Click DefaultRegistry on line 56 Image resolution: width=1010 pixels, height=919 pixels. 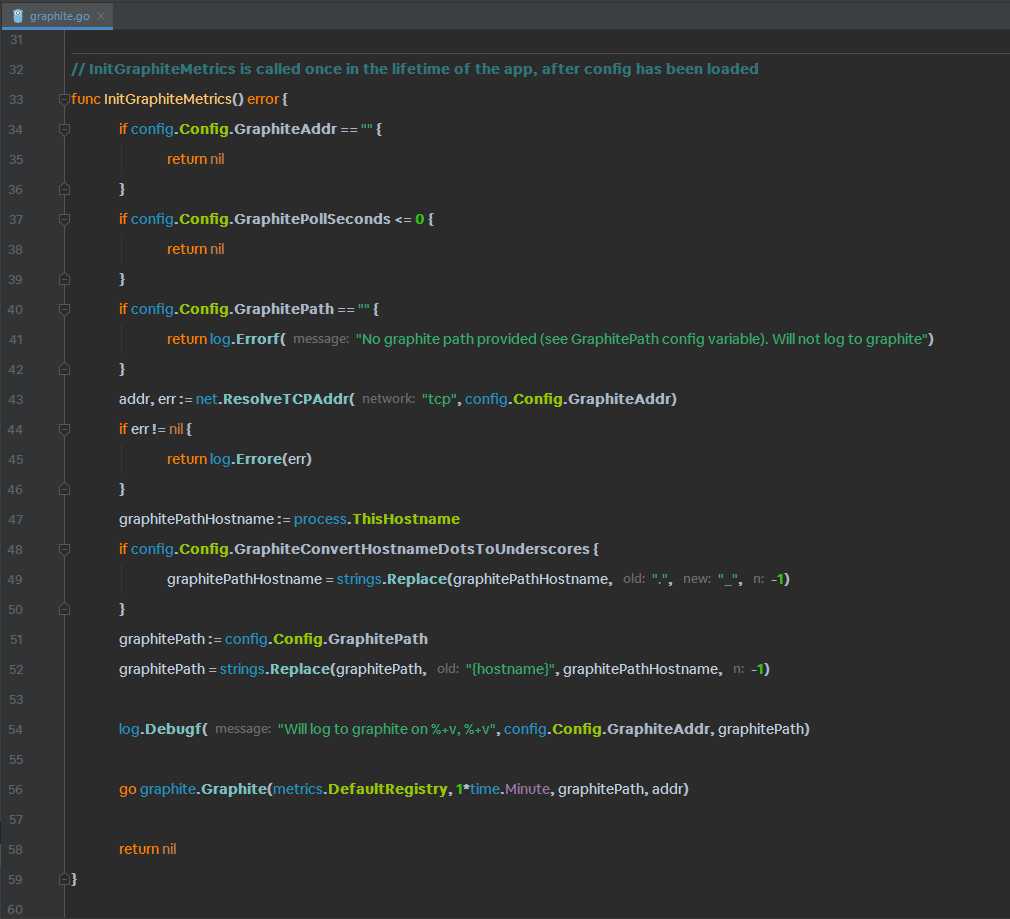pos(387,789)
